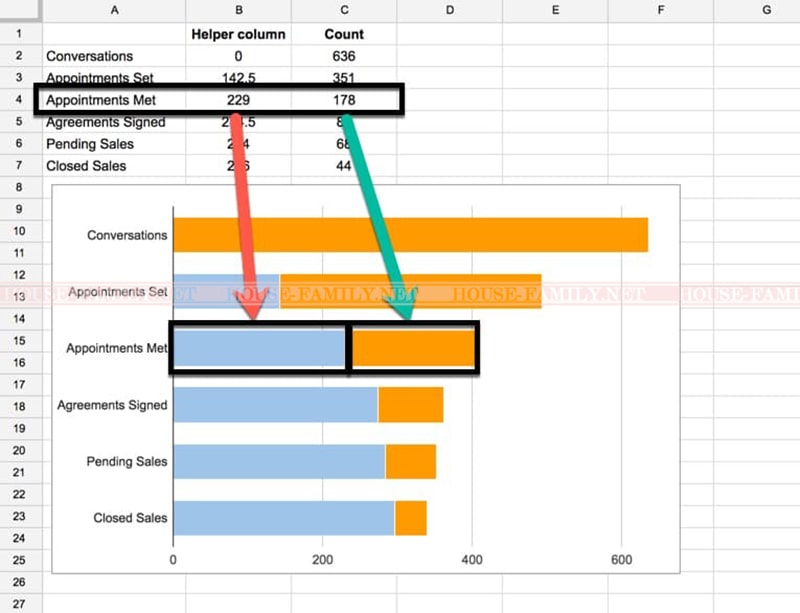The width and height of the screenshot is (800, 613).
Task: Click the blue Appointments Set helper bar
Action: coord(226,291)
